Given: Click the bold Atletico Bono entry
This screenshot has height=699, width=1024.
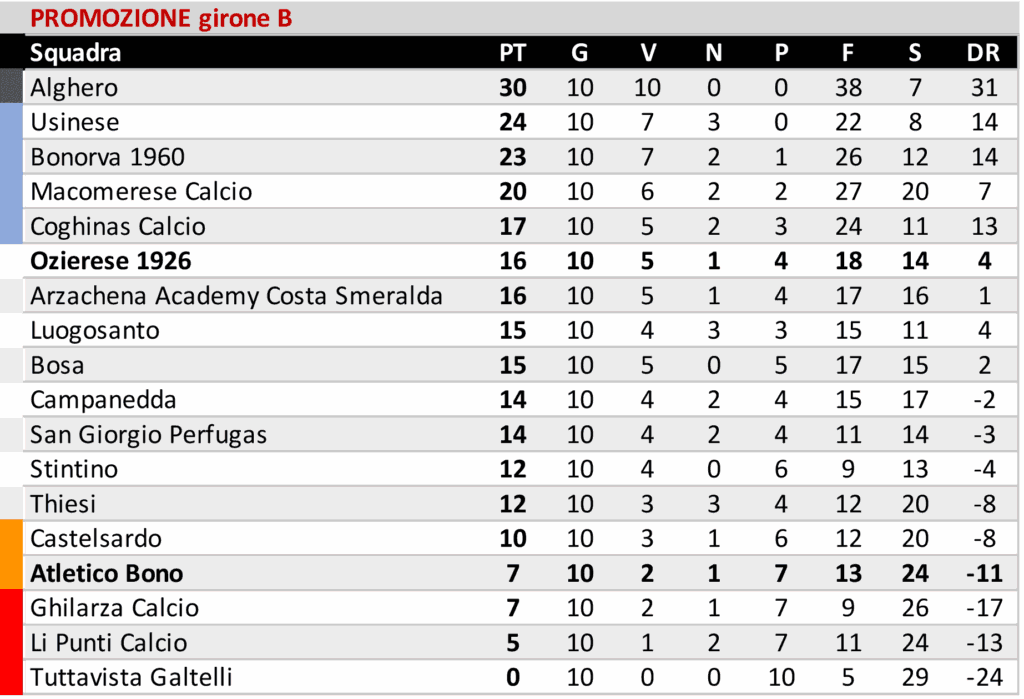Looking at the screenshot, I should 107,574.
